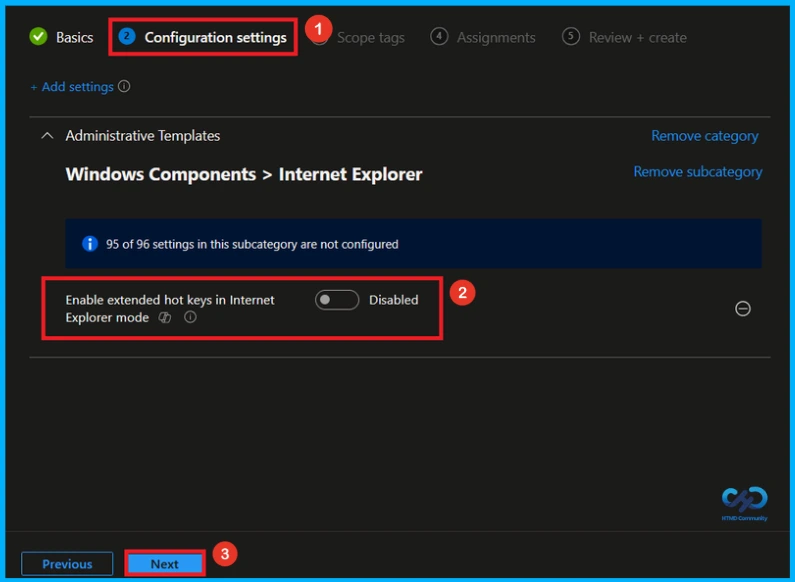Screen dimensions: 795x582
Task: Click 'Enable extended hot keys in Internet' label
Action: (x=170, y=300)
